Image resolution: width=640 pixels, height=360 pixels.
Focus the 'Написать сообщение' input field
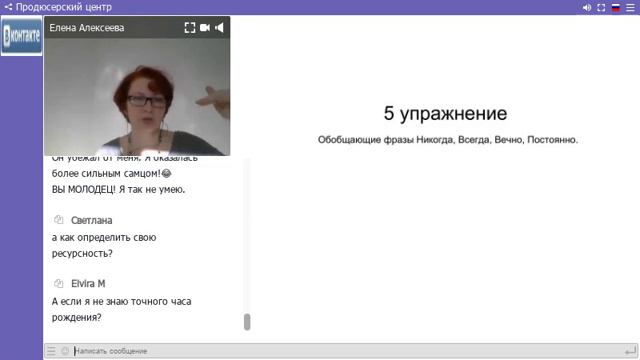pos(347,351)
